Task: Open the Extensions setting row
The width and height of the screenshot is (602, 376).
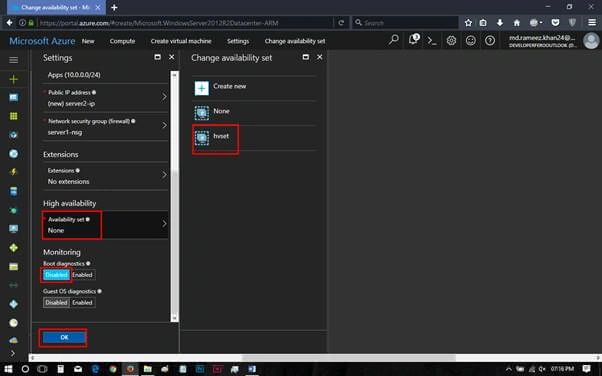Action: [x=106, y=176]
